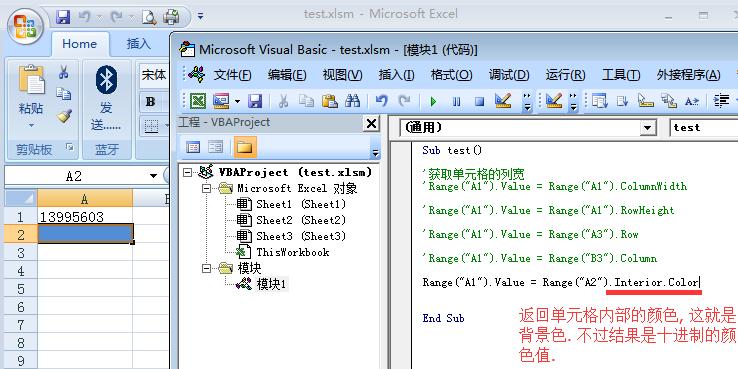Undo the last edit in VBA toolbar
The image size is (738, 369).
381,100
